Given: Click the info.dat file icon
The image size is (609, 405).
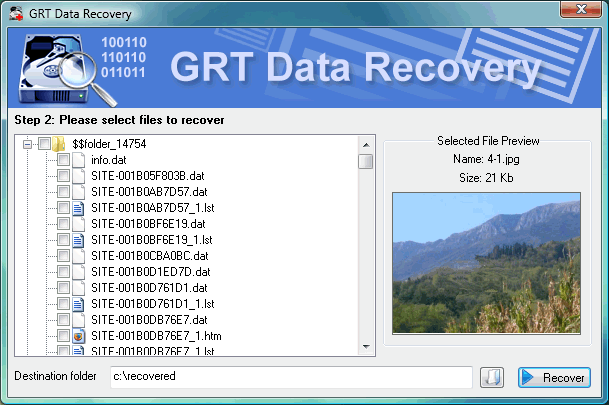Looking at the screenshot, I should 78,160.
